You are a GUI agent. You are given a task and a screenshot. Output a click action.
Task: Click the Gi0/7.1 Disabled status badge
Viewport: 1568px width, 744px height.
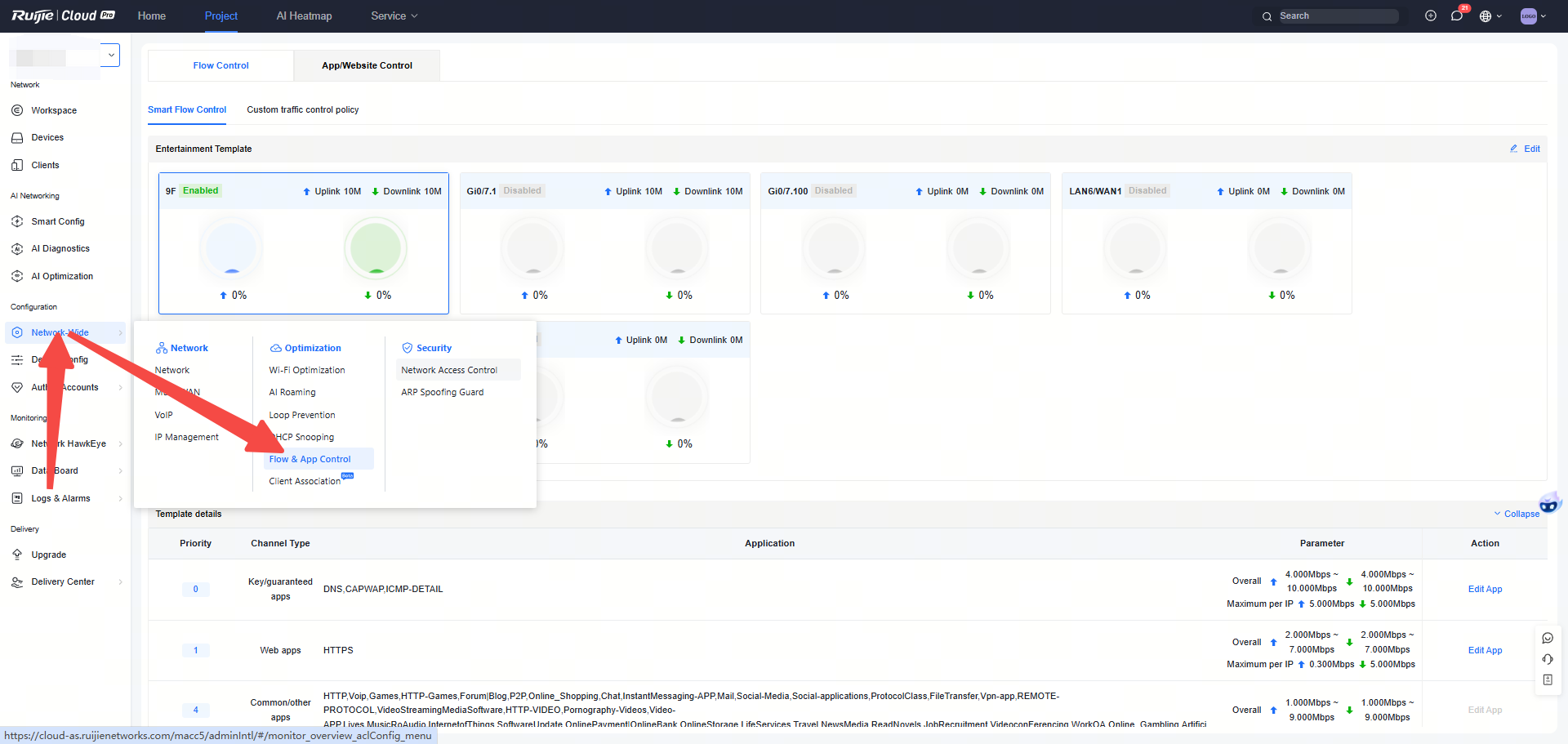coord(522,191)
